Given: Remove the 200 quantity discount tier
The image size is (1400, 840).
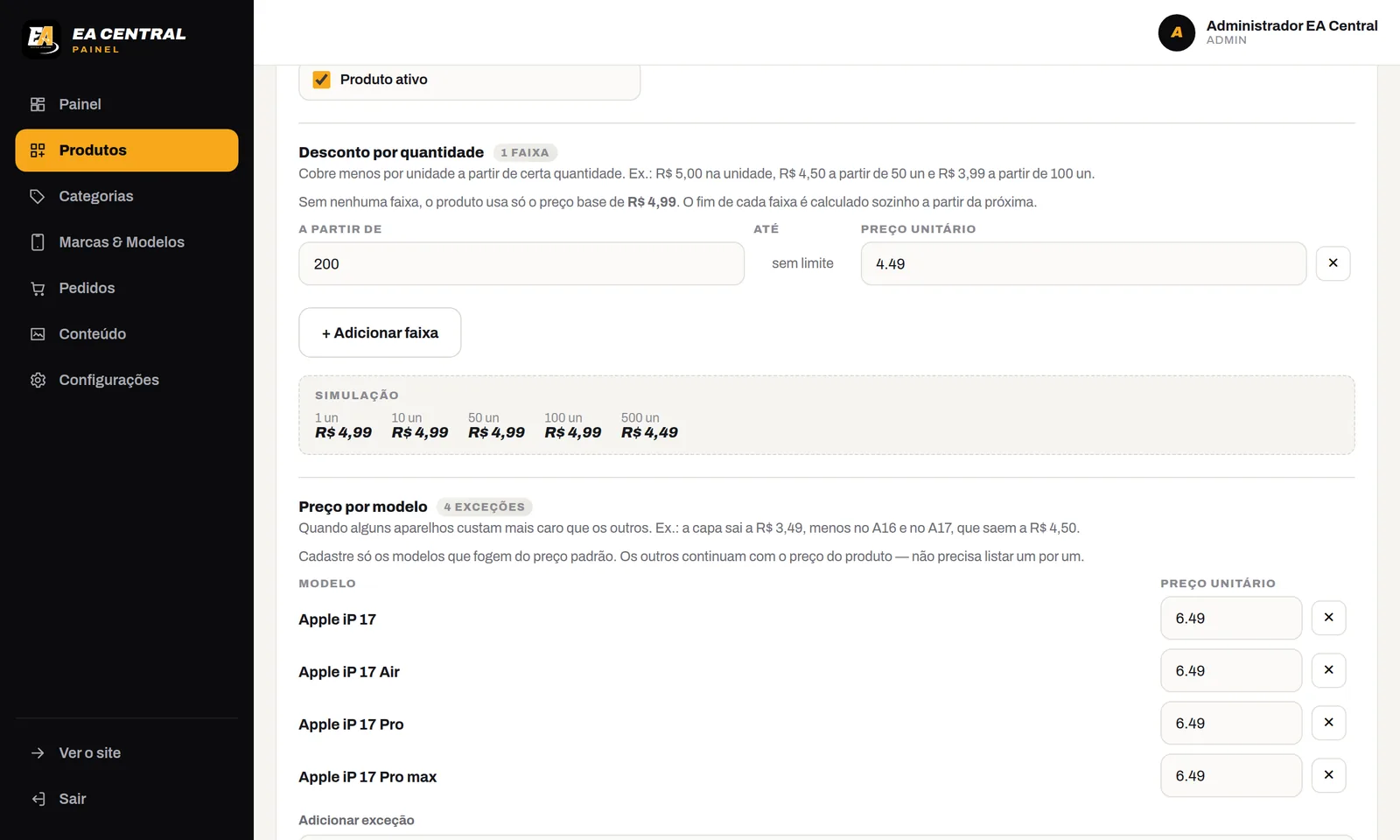Looking at the screenshot, I should coord(1333,263).
